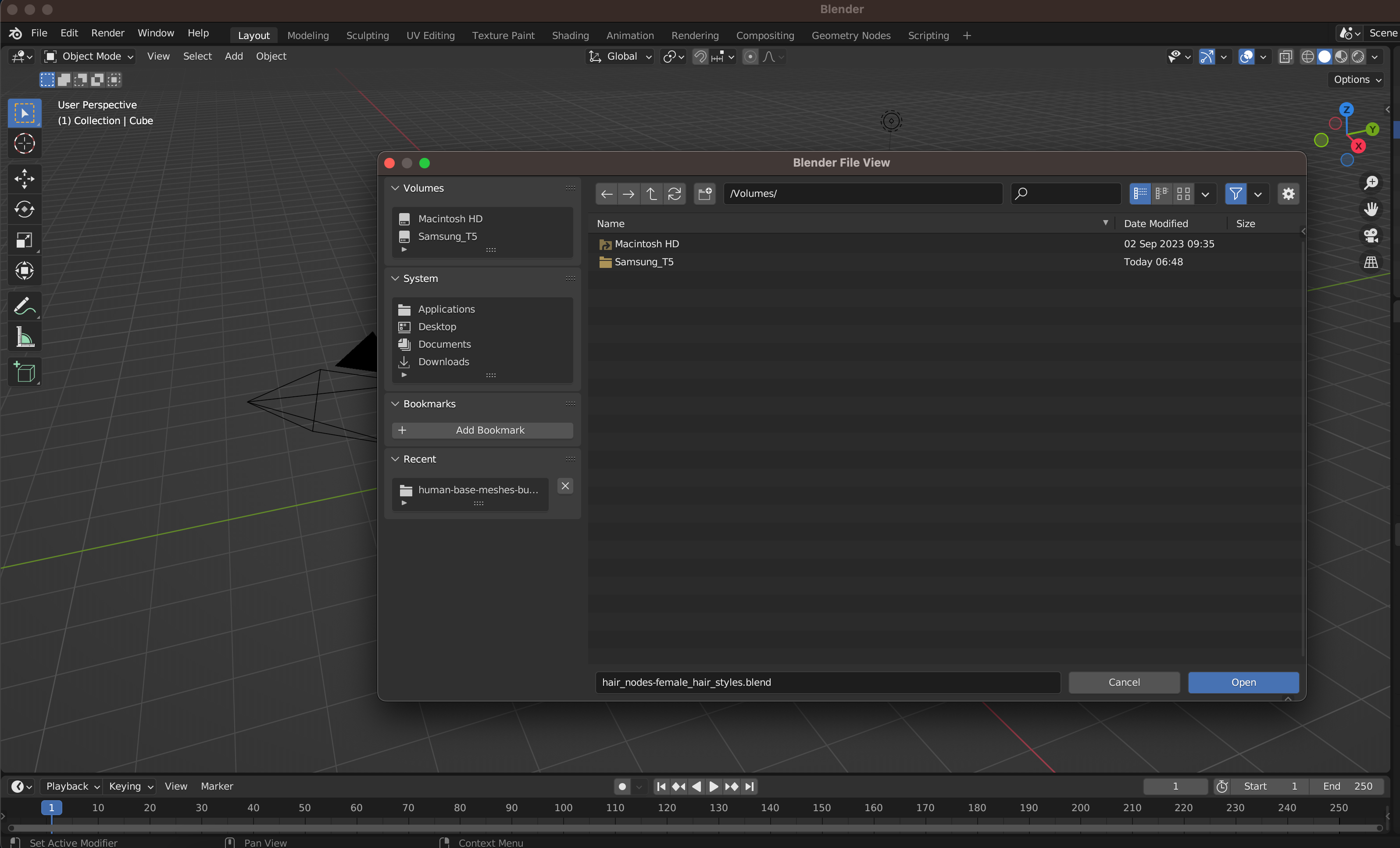1400x848 pixels.
Task: Click the Add Cube tool icon
Action: [24, 373]
